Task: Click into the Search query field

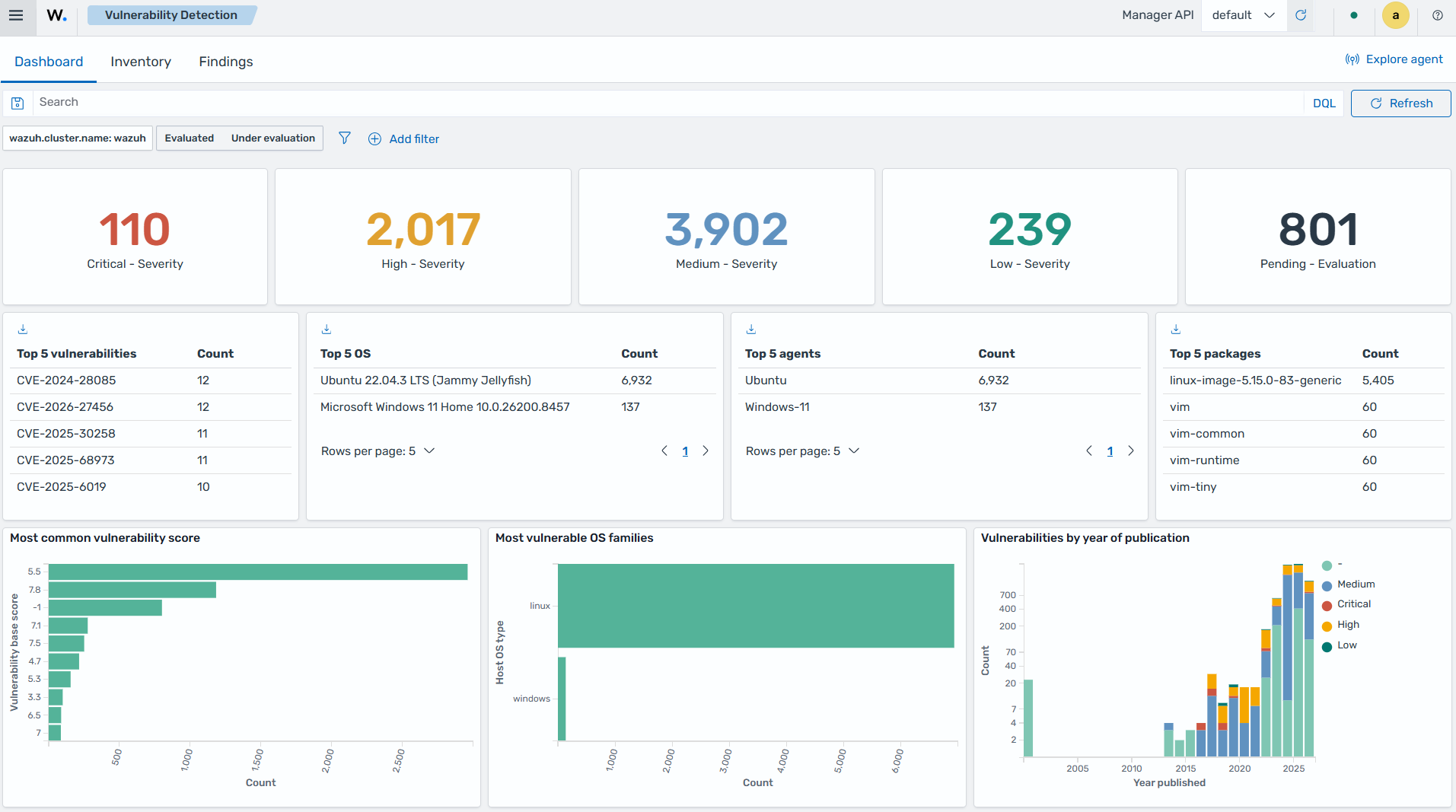Action: (667, 103)
